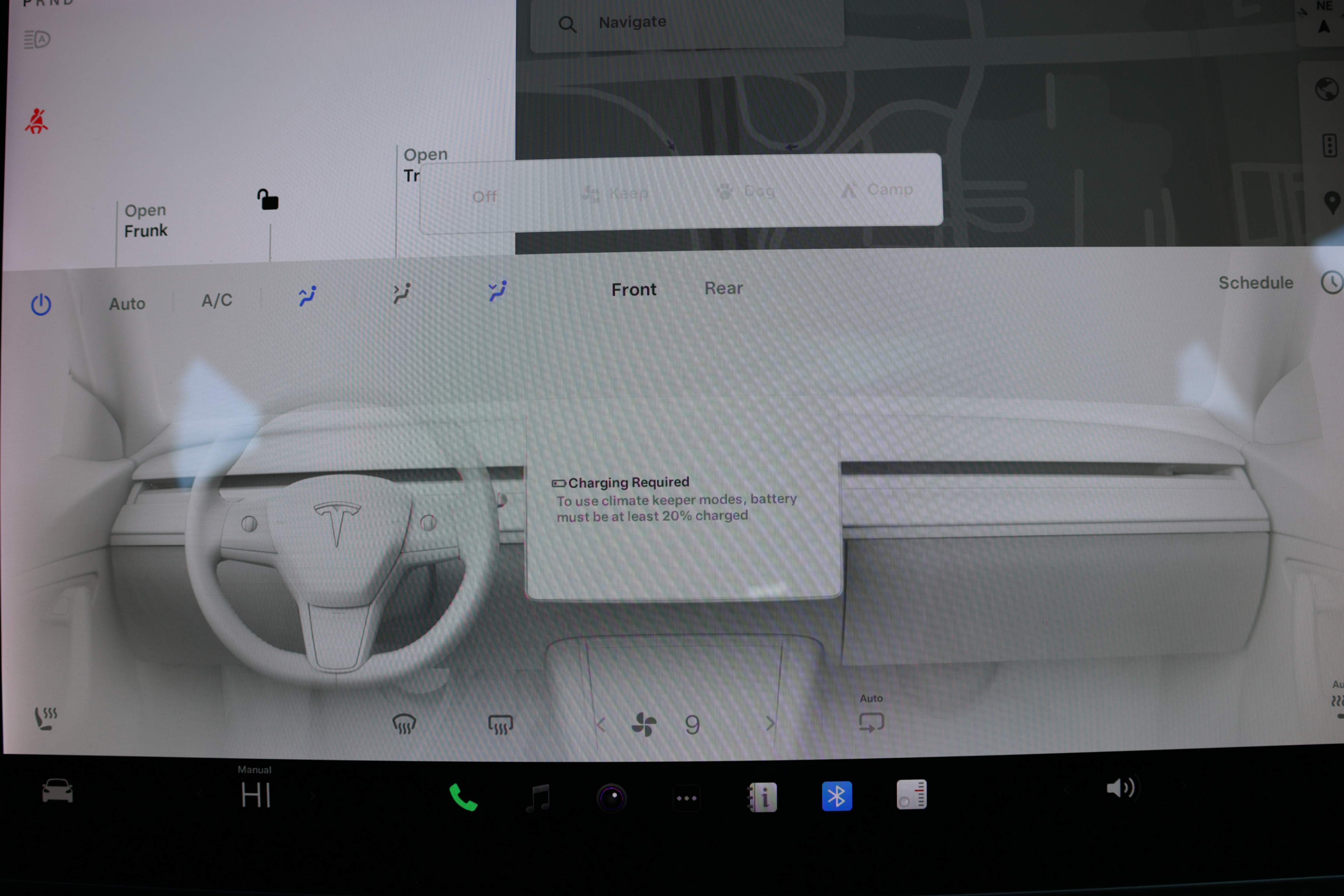Switch to Rear climate tab
Viewport: 1344px width, 896px height.
click(x=724, y=288)
